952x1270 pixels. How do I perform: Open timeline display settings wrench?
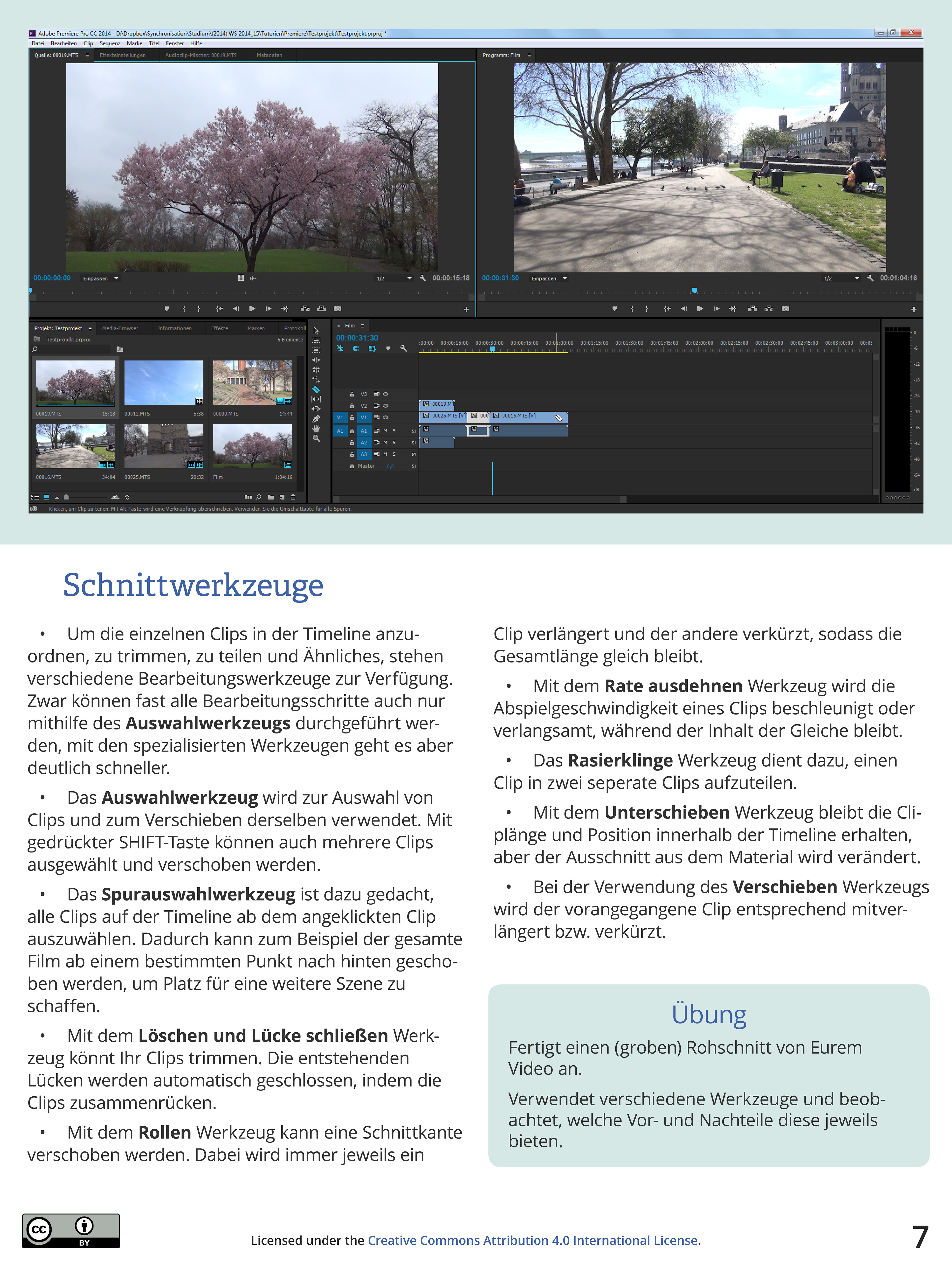click(403, 349)
